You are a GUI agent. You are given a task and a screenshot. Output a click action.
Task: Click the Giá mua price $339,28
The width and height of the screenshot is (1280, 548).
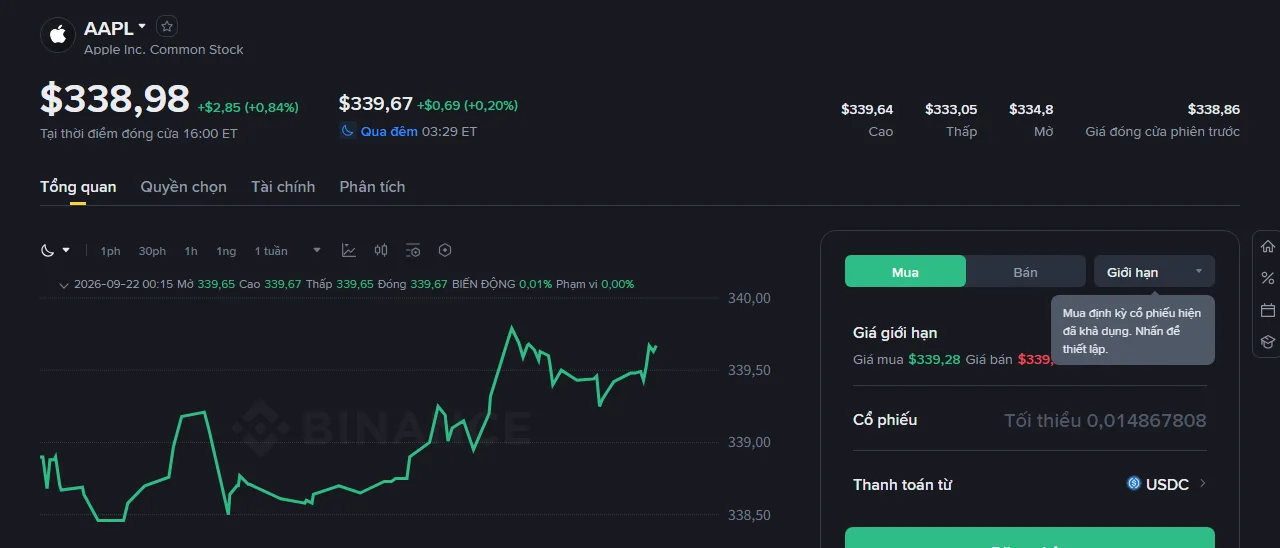point(934,359)
